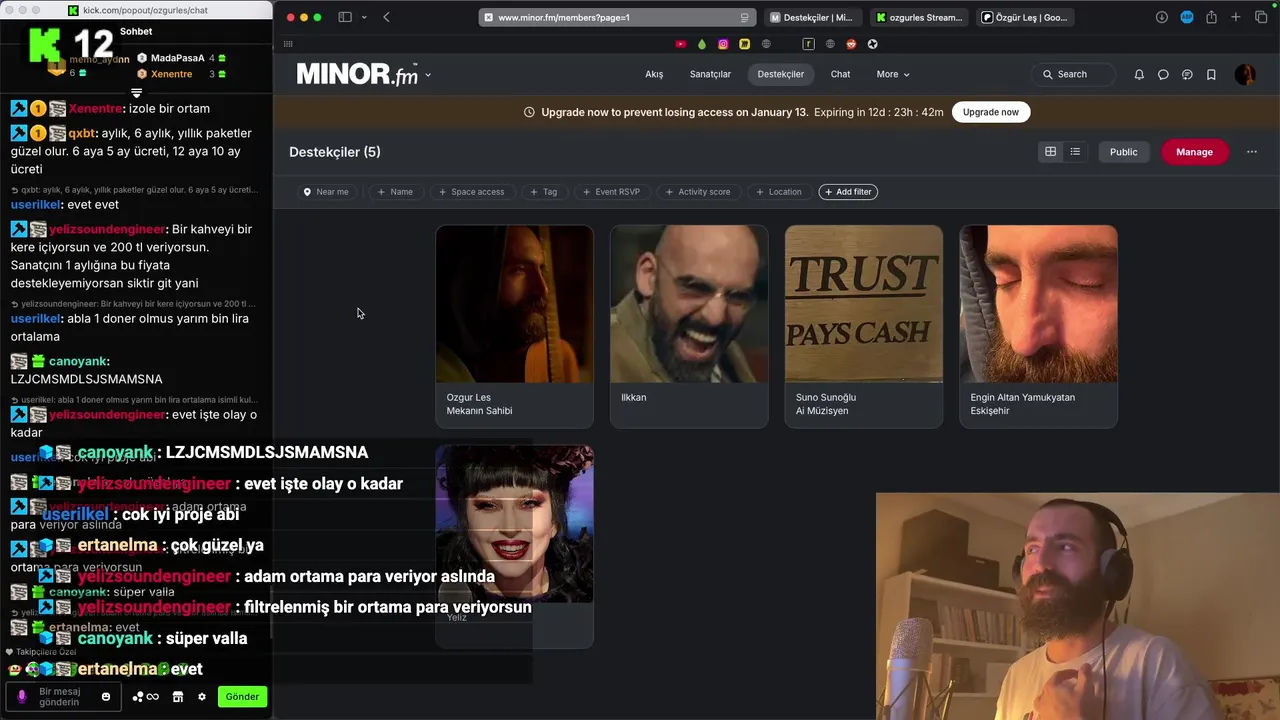Open the chat bubble icon in Minor.fm header
The image size is (1280, 720).
tap(1163, 74)
